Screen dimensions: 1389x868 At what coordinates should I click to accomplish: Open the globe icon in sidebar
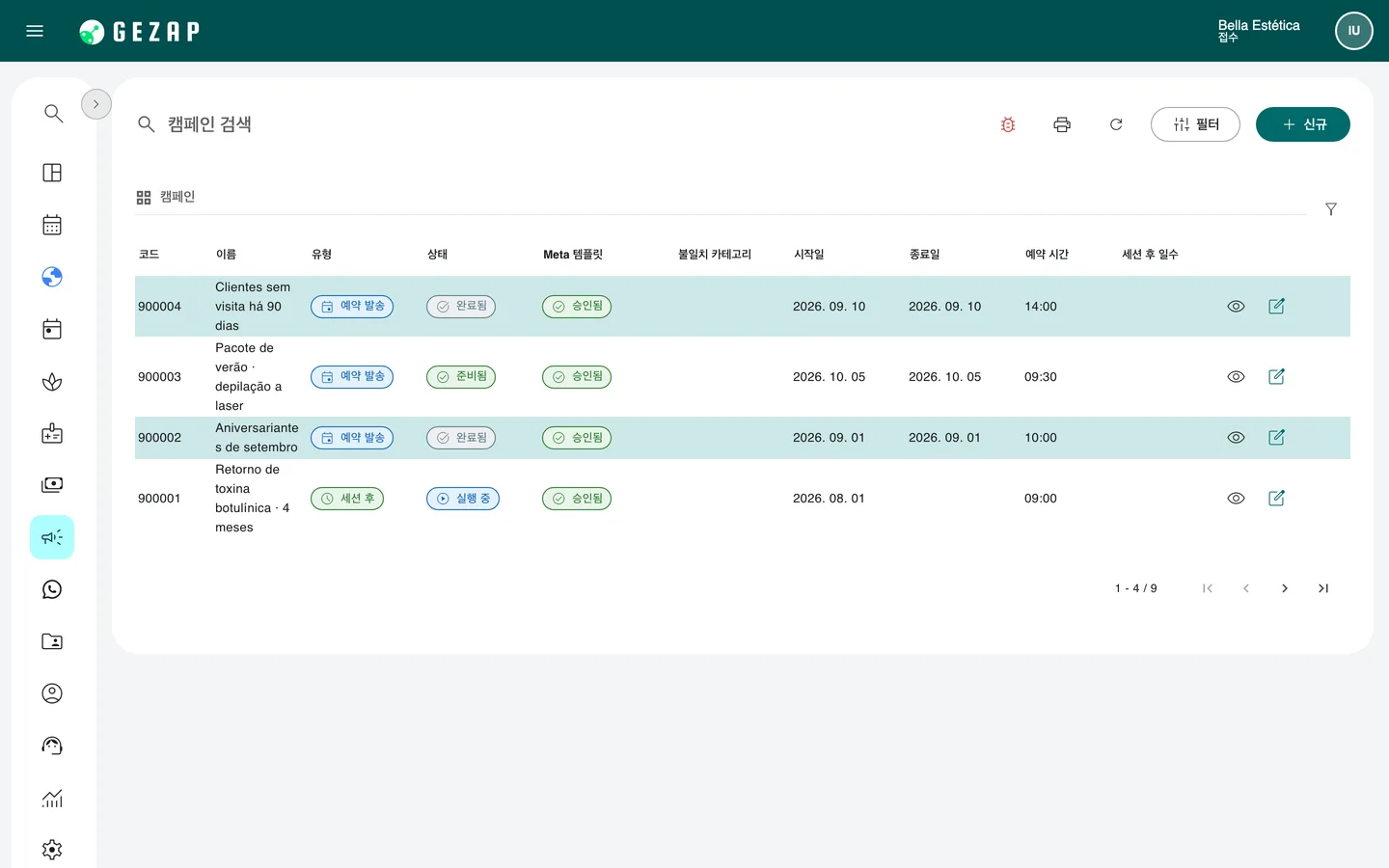click(x=52, y=277)
